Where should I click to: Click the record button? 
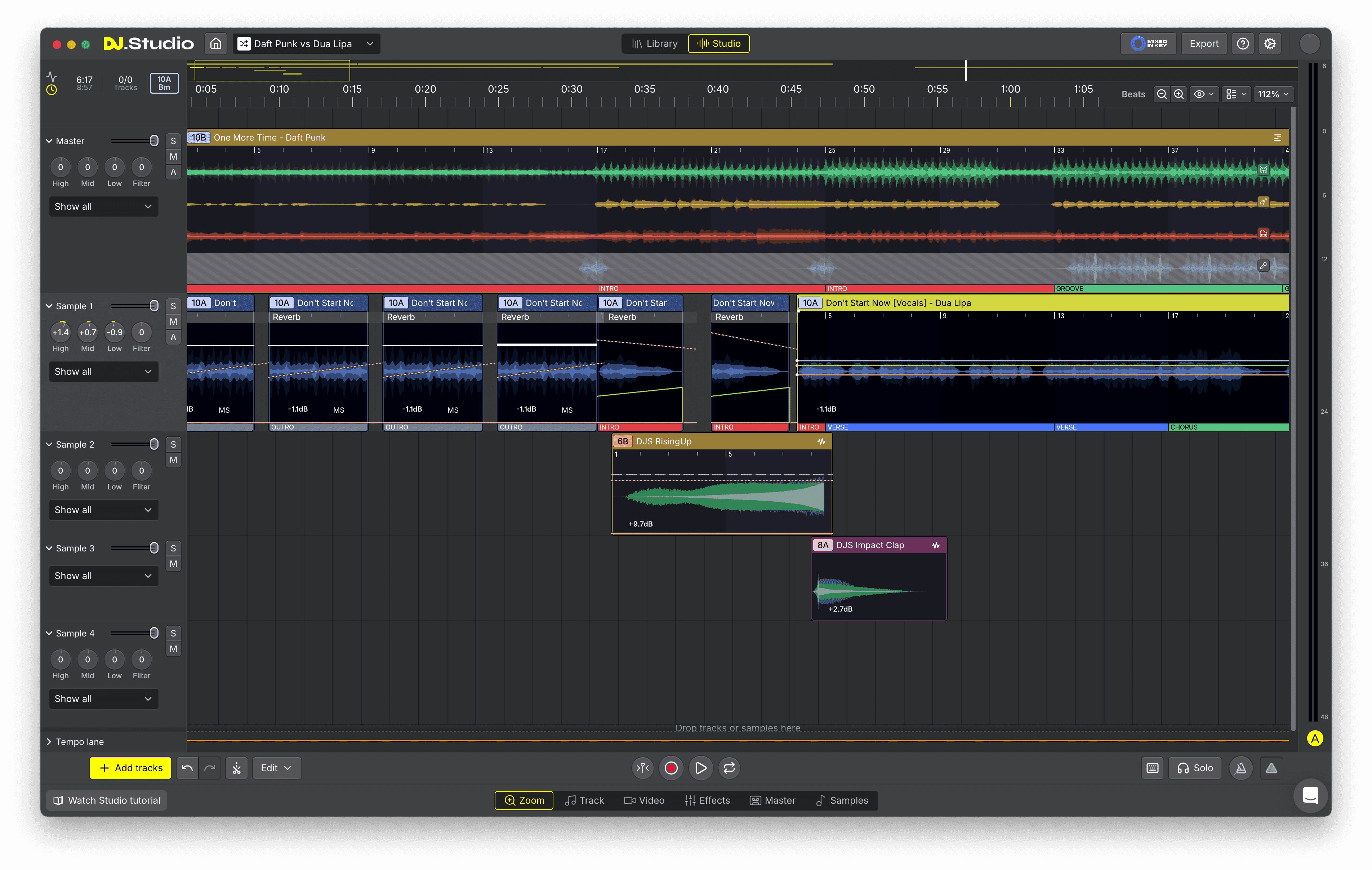(x=671, y=768)
